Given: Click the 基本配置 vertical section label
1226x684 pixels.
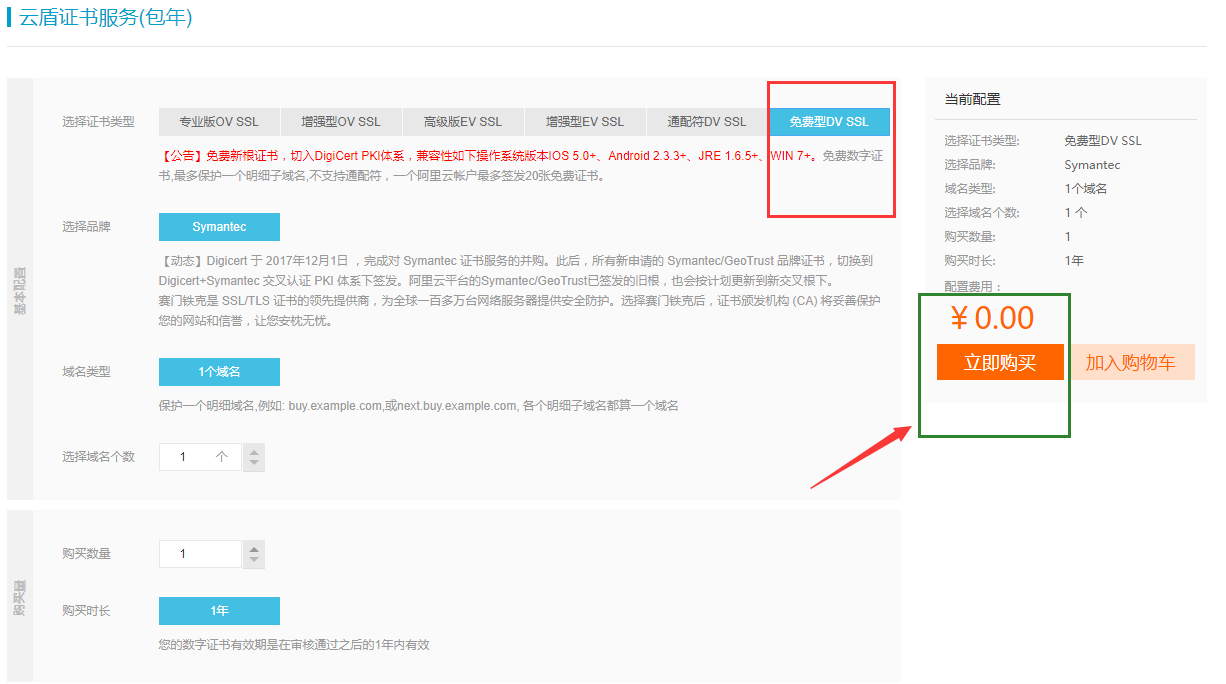Looking at the screenshot, I should click(x=20, y=291).
